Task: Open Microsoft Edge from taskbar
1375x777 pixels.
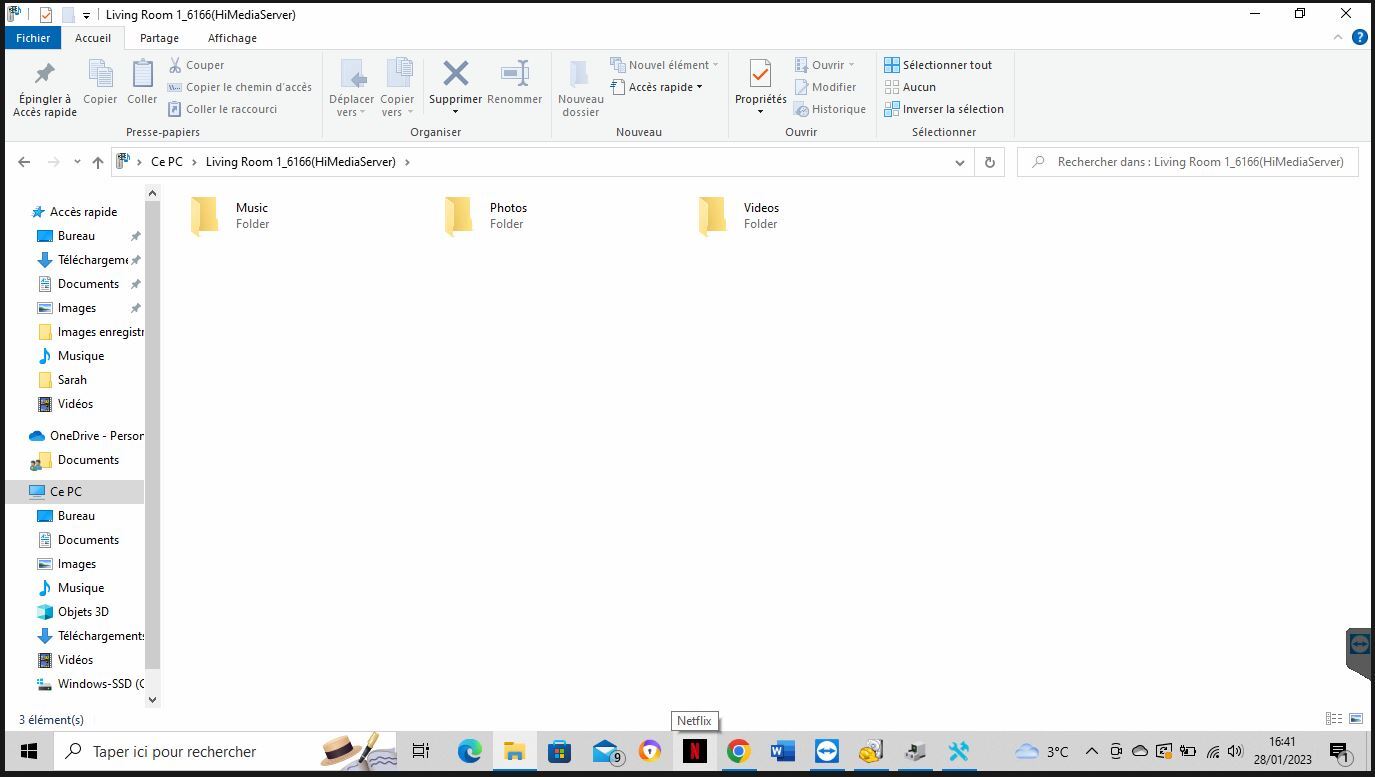Action: 469,751
